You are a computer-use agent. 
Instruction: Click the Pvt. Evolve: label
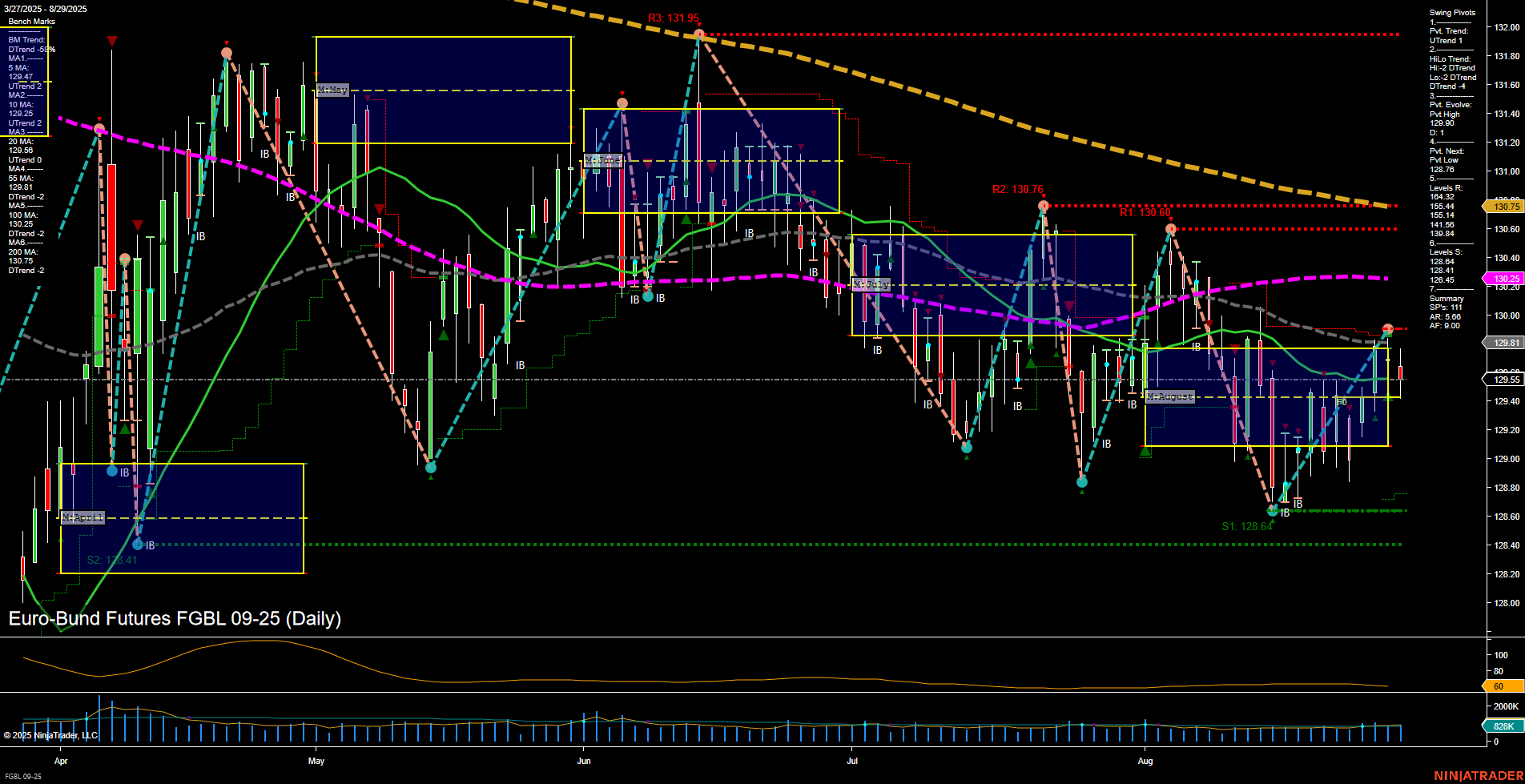1451,105
